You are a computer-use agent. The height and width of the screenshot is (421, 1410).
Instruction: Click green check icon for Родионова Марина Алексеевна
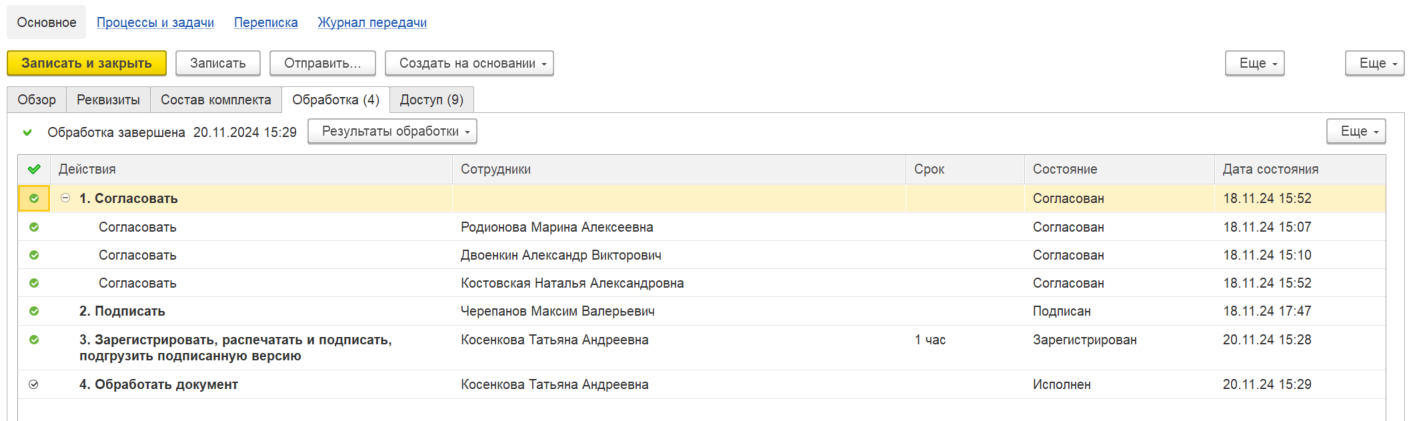pyautogui.click(x=34, y=227)
